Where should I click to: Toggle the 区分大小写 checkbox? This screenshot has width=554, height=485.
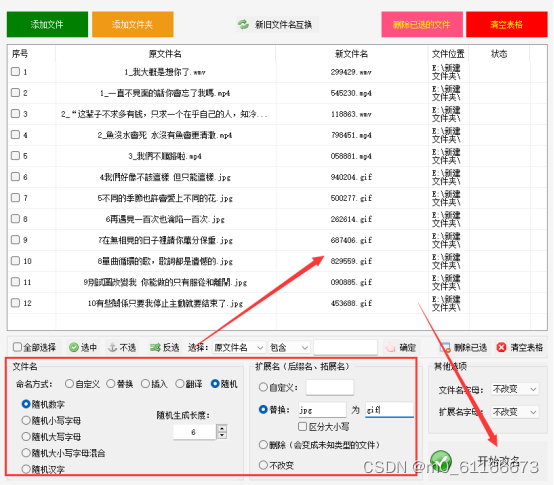click(302, 426)
